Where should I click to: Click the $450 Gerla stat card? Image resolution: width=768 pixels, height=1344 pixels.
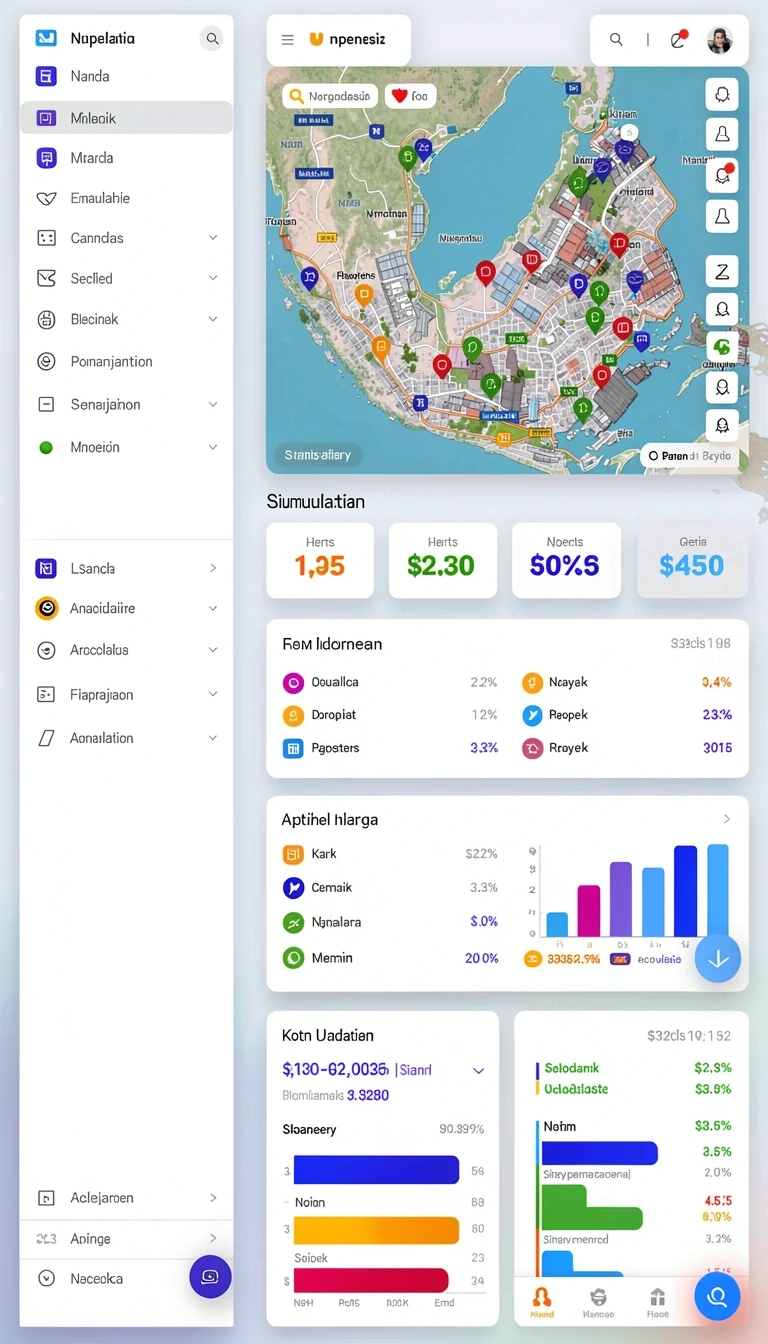click(x=692, y=560)
